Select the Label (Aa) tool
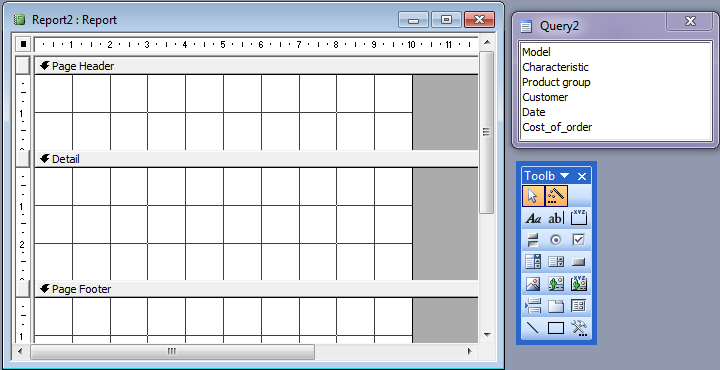 coord(533,218)
